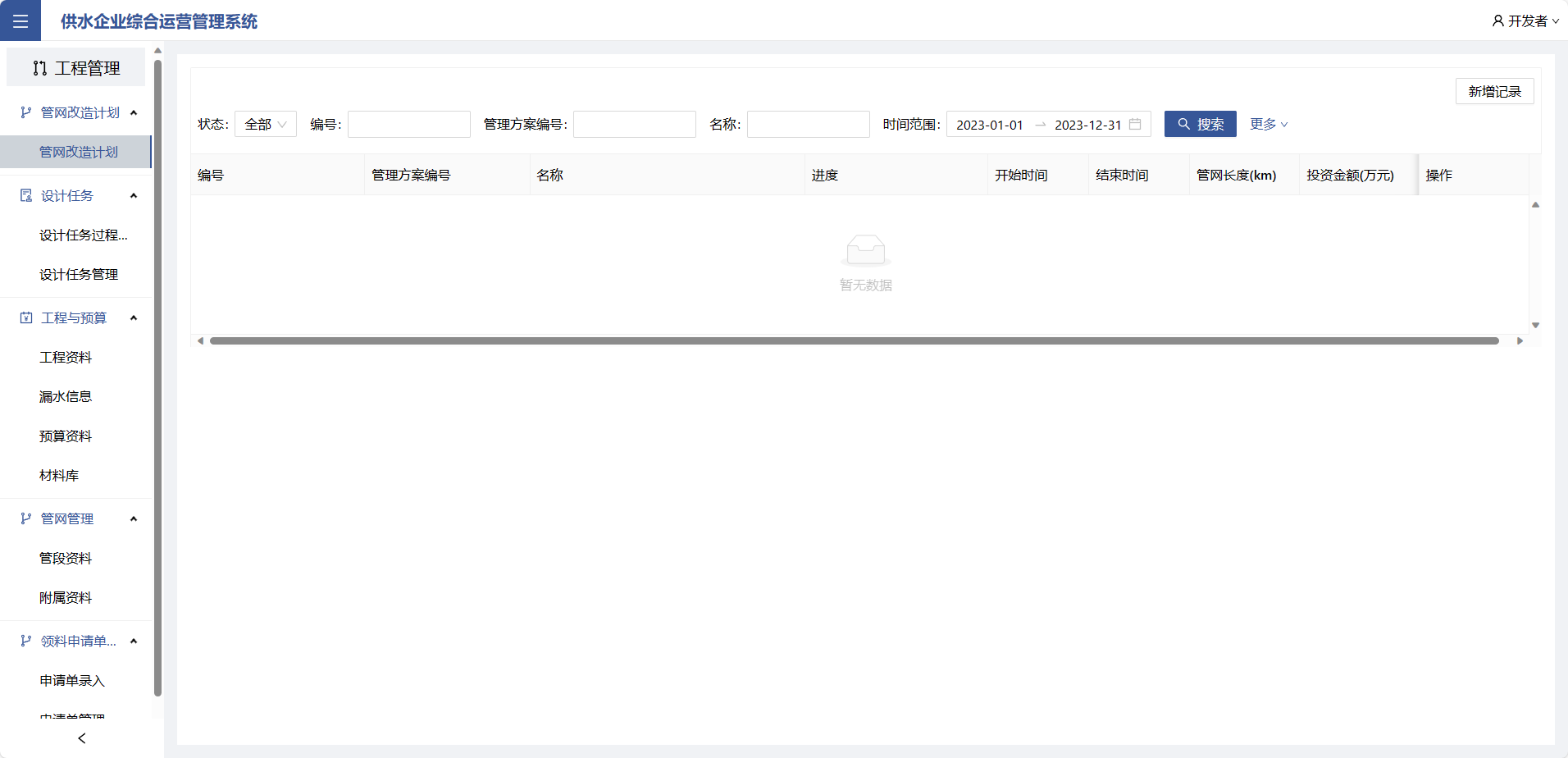
Task: Click the 编号 column header
Action: [x=278, y=175]
